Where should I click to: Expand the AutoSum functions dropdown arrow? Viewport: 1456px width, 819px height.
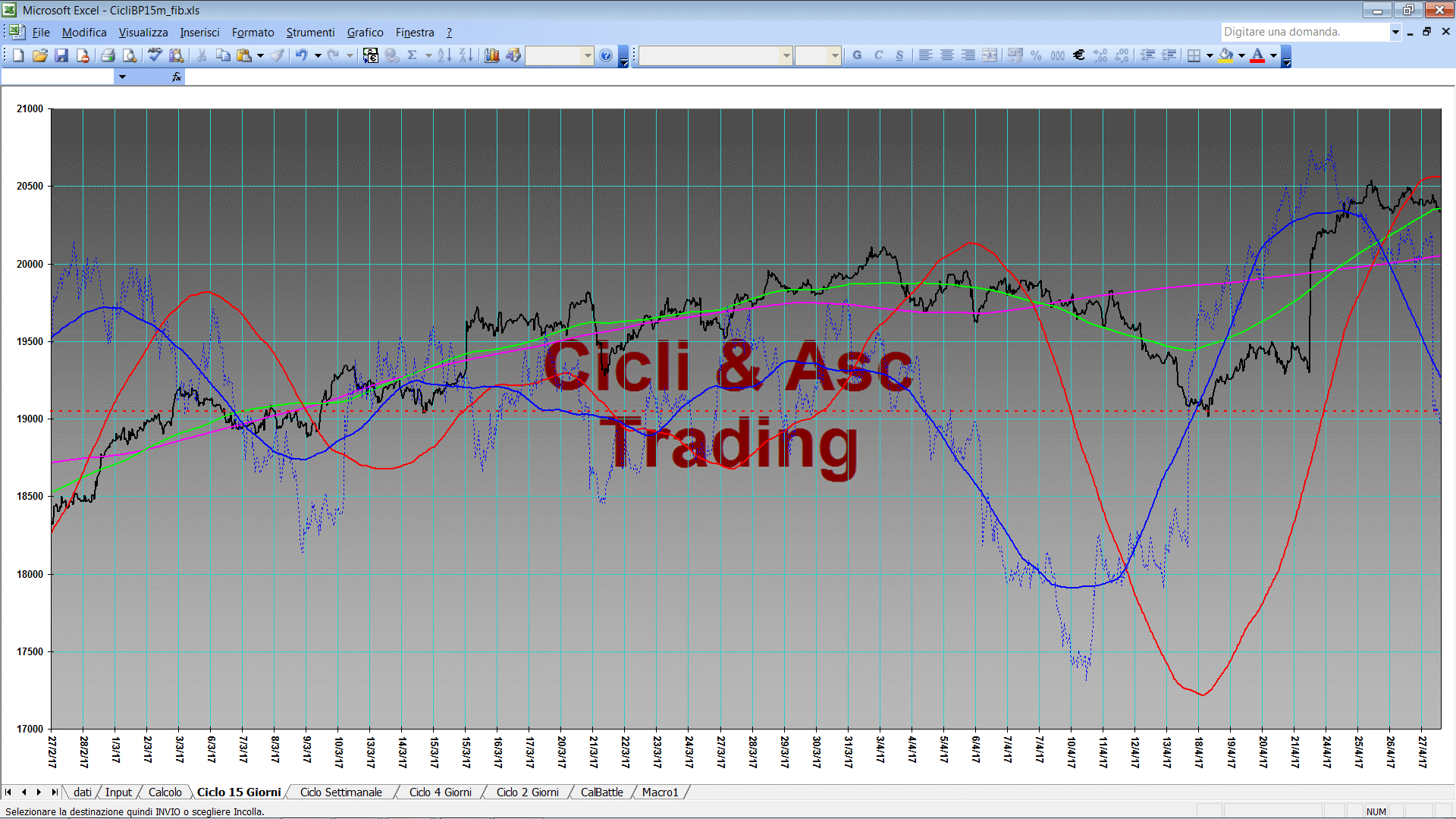tap(428, 55)
